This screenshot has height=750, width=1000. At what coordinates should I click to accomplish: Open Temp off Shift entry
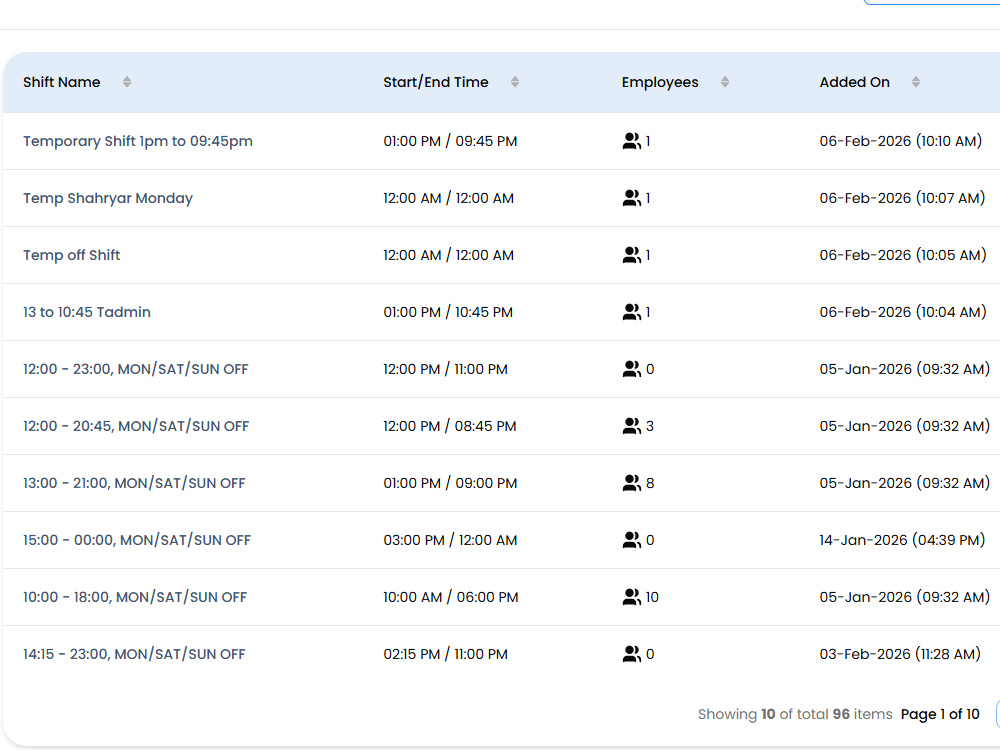[x=71, y=255]
